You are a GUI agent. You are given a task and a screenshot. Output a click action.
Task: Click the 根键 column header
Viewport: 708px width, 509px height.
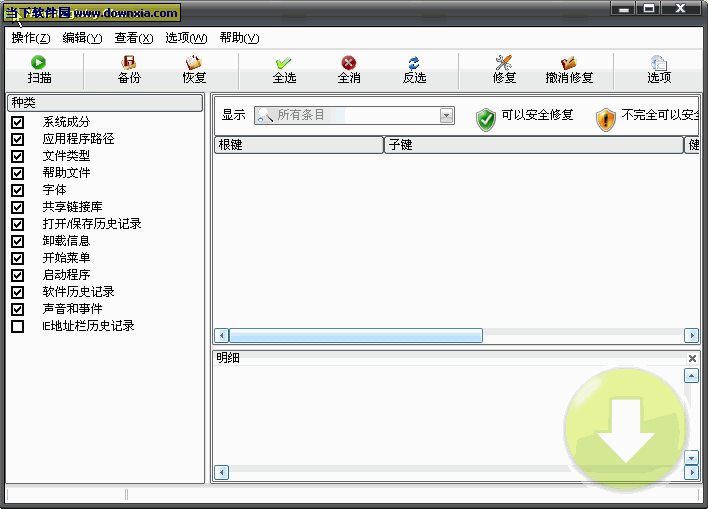click(298, 145)
